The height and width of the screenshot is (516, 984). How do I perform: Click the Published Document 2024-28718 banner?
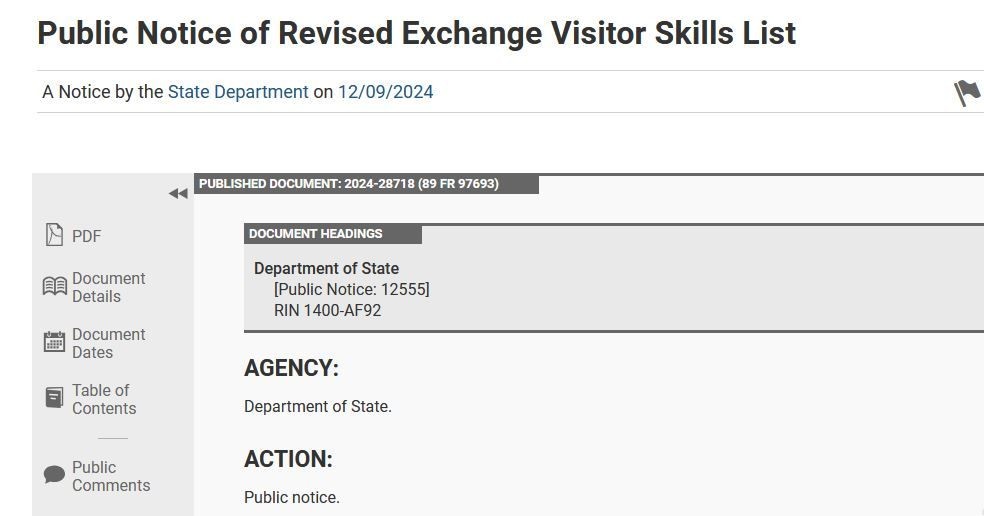pyautogui.click(x=348, y=184)
